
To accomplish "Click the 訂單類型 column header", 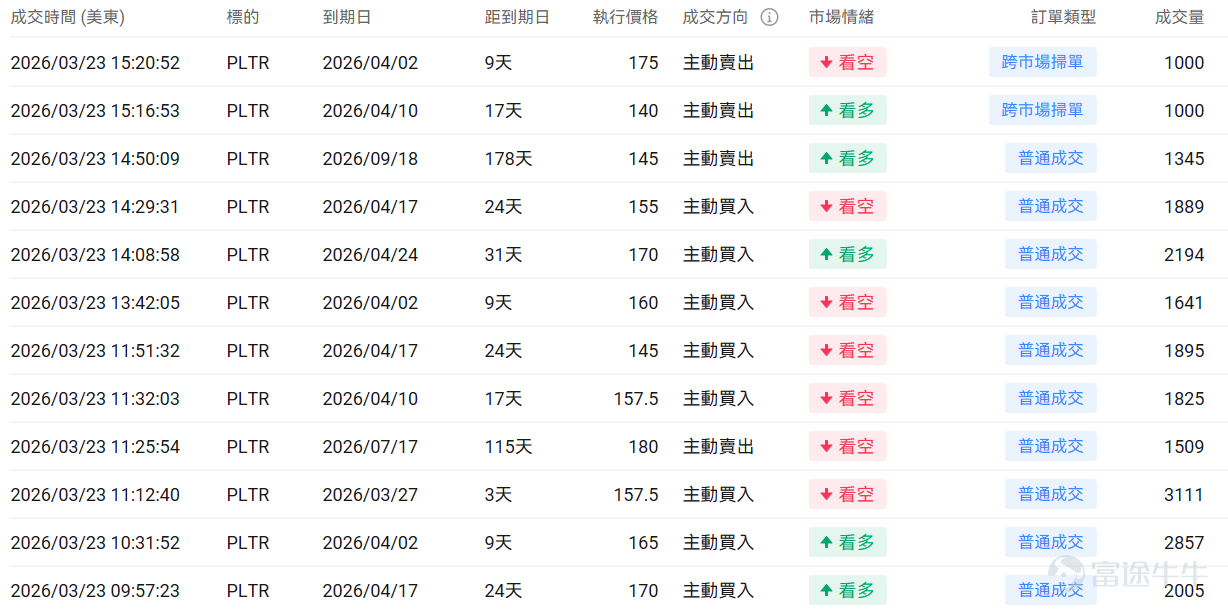I will (1064, 17).
